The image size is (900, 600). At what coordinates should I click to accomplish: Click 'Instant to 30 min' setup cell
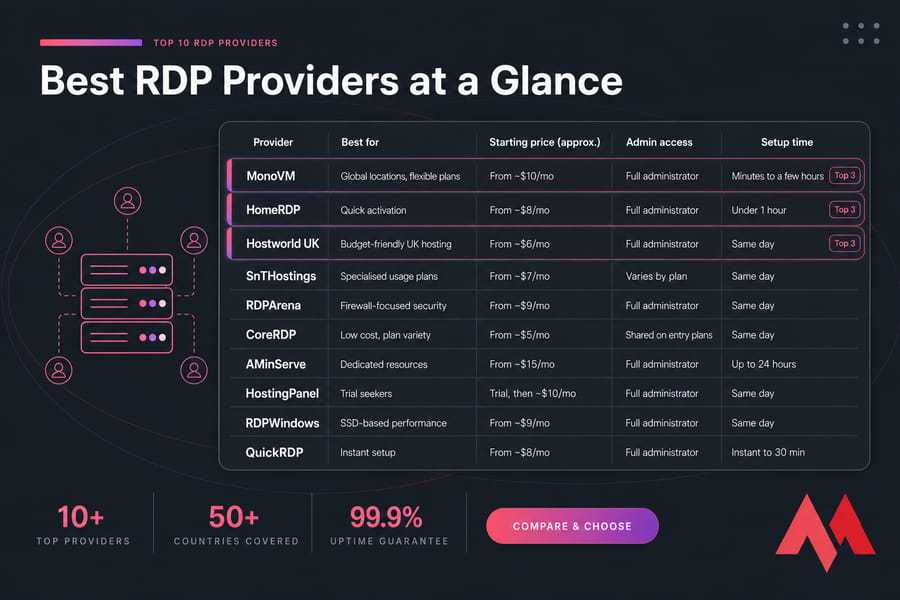pyautogui.click(x=768, y=452)
